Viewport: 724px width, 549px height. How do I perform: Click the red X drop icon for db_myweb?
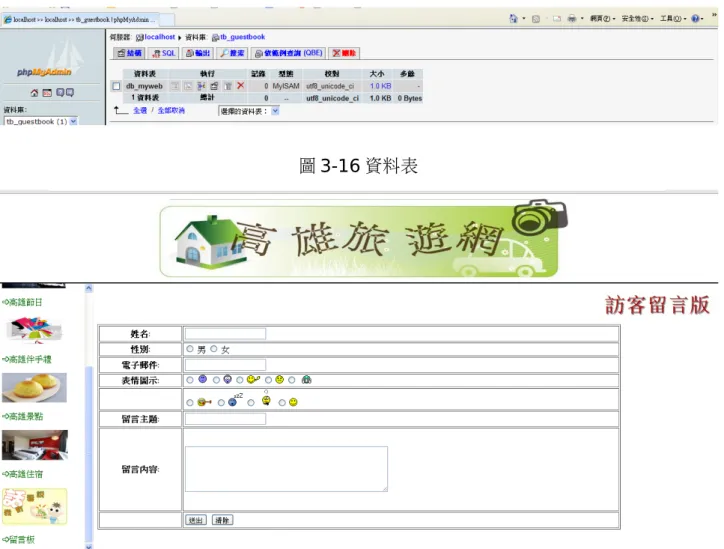click(241, 86)
